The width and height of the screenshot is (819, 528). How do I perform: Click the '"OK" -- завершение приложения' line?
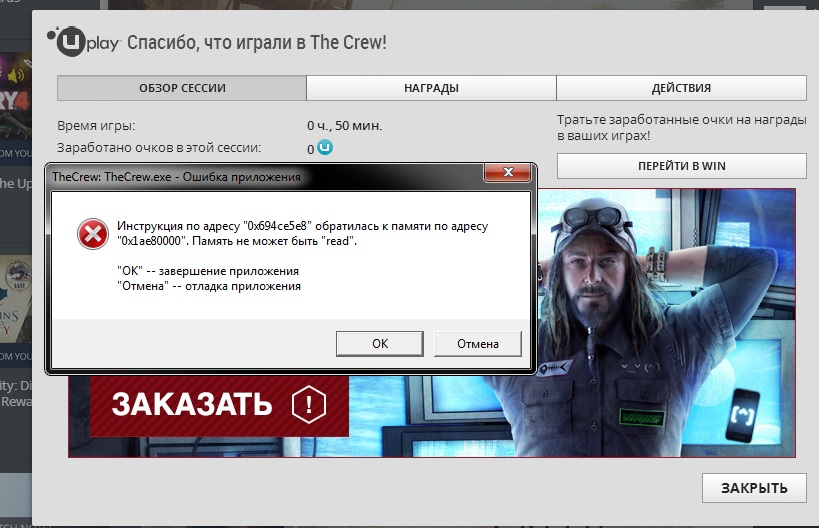[x=208, y=271]
